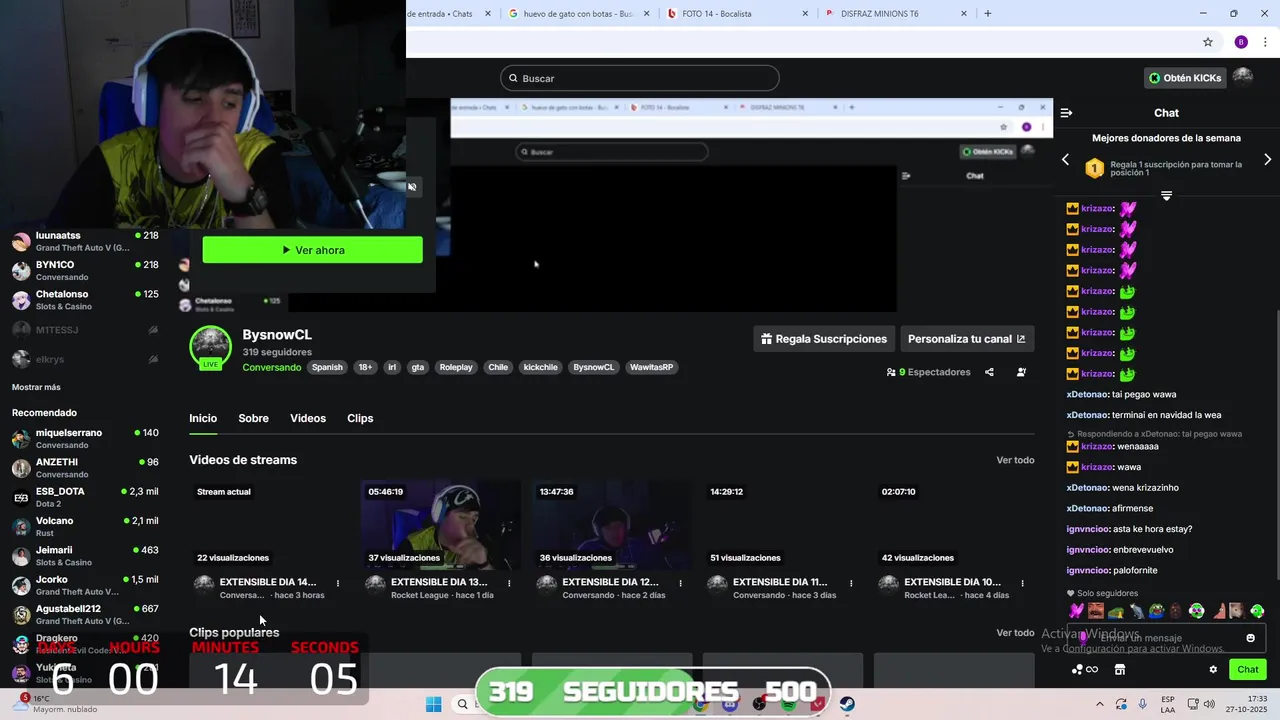This screenshot has width=1280, height=720.
Task: Click the 9 Espectadores viewer count
Action: pyautogui.click(x=928, y=372)
